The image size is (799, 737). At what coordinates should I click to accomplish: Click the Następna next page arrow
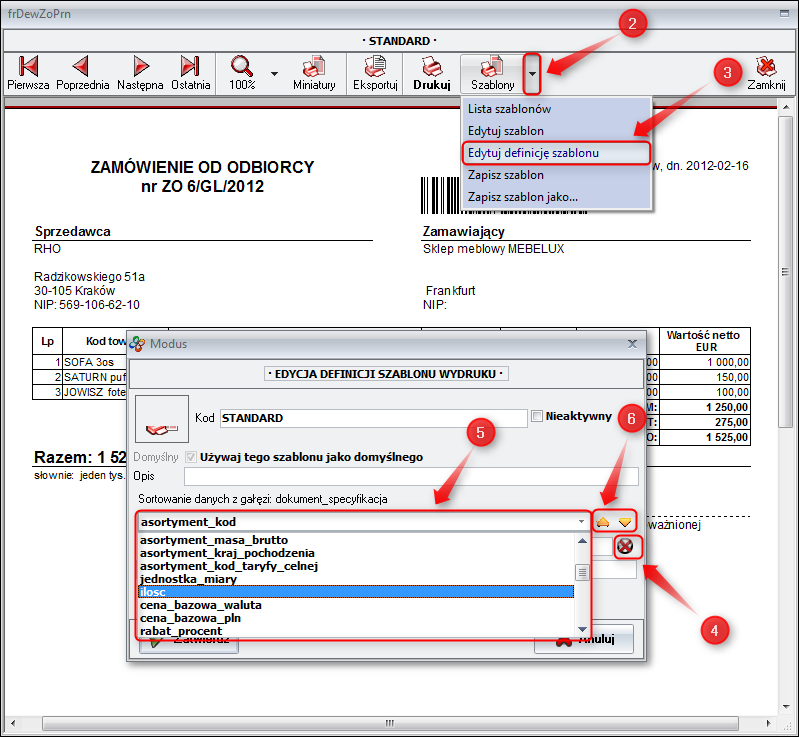pyautogui.click(x=141, y=73)
